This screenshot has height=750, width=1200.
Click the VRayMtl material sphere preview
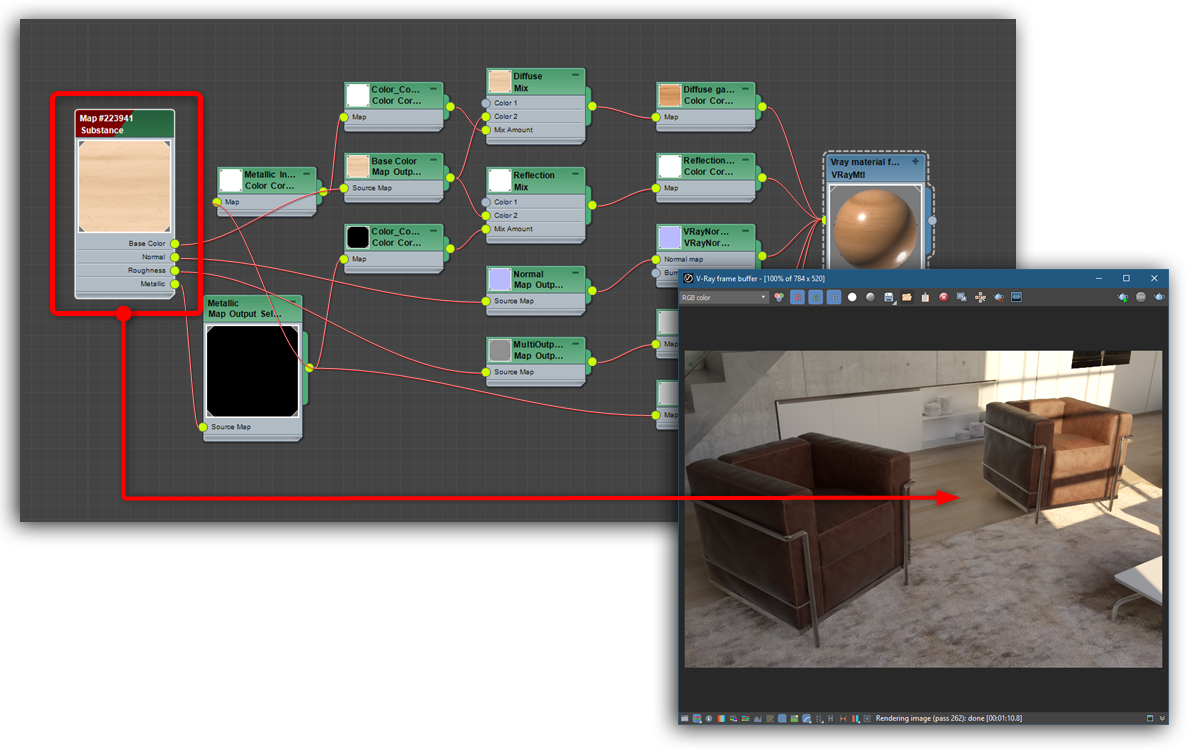pyautogui.click(x=867, y=227)
